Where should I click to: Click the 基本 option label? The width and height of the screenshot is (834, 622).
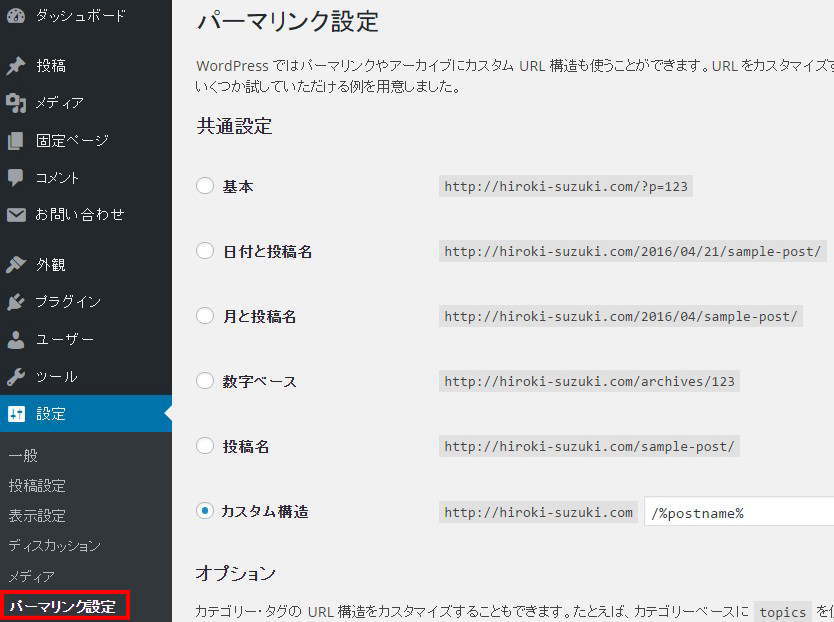pyautogui.click(x=238, y=187)
